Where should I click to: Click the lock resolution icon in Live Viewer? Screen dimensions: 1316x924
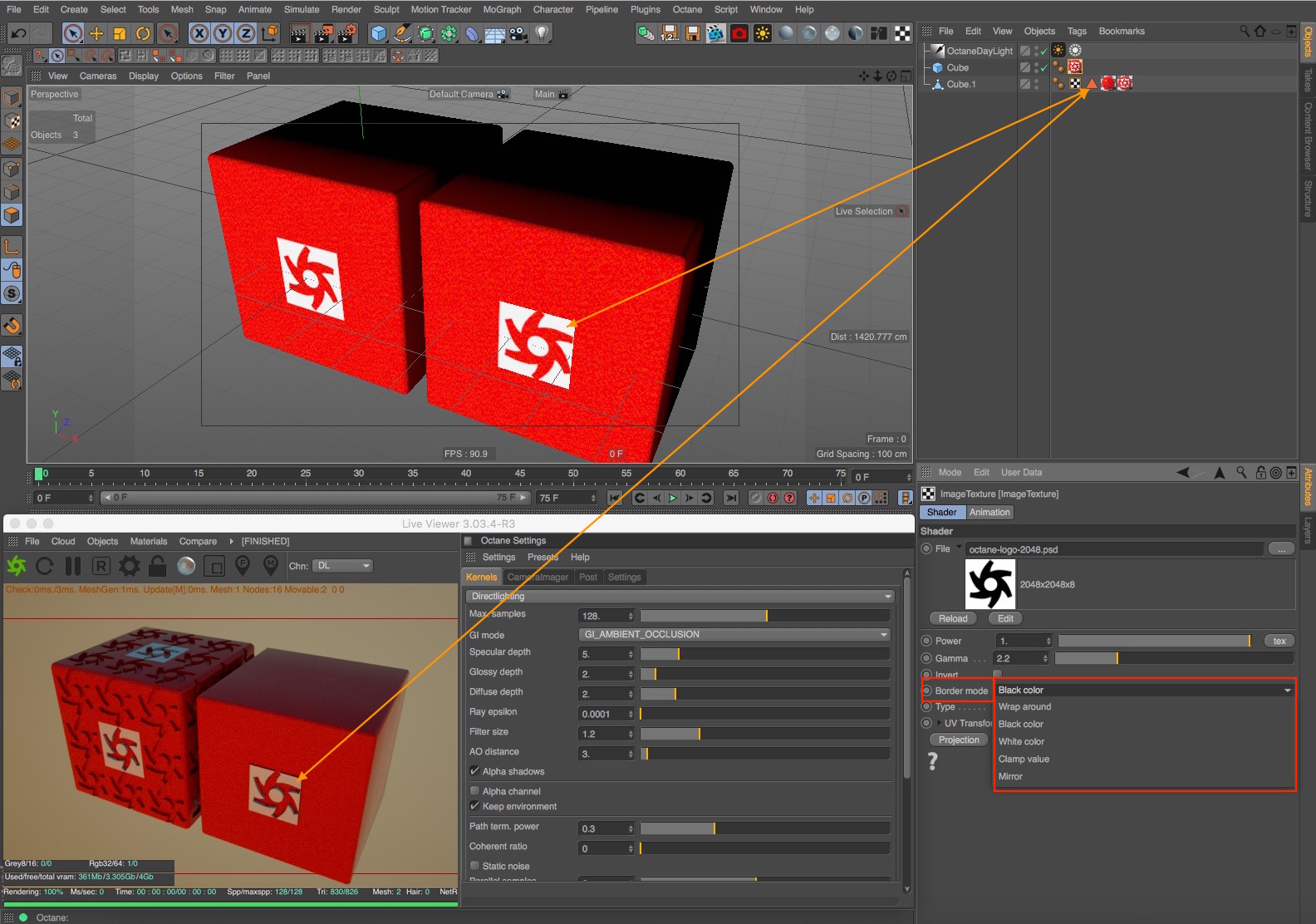[157, 566]
